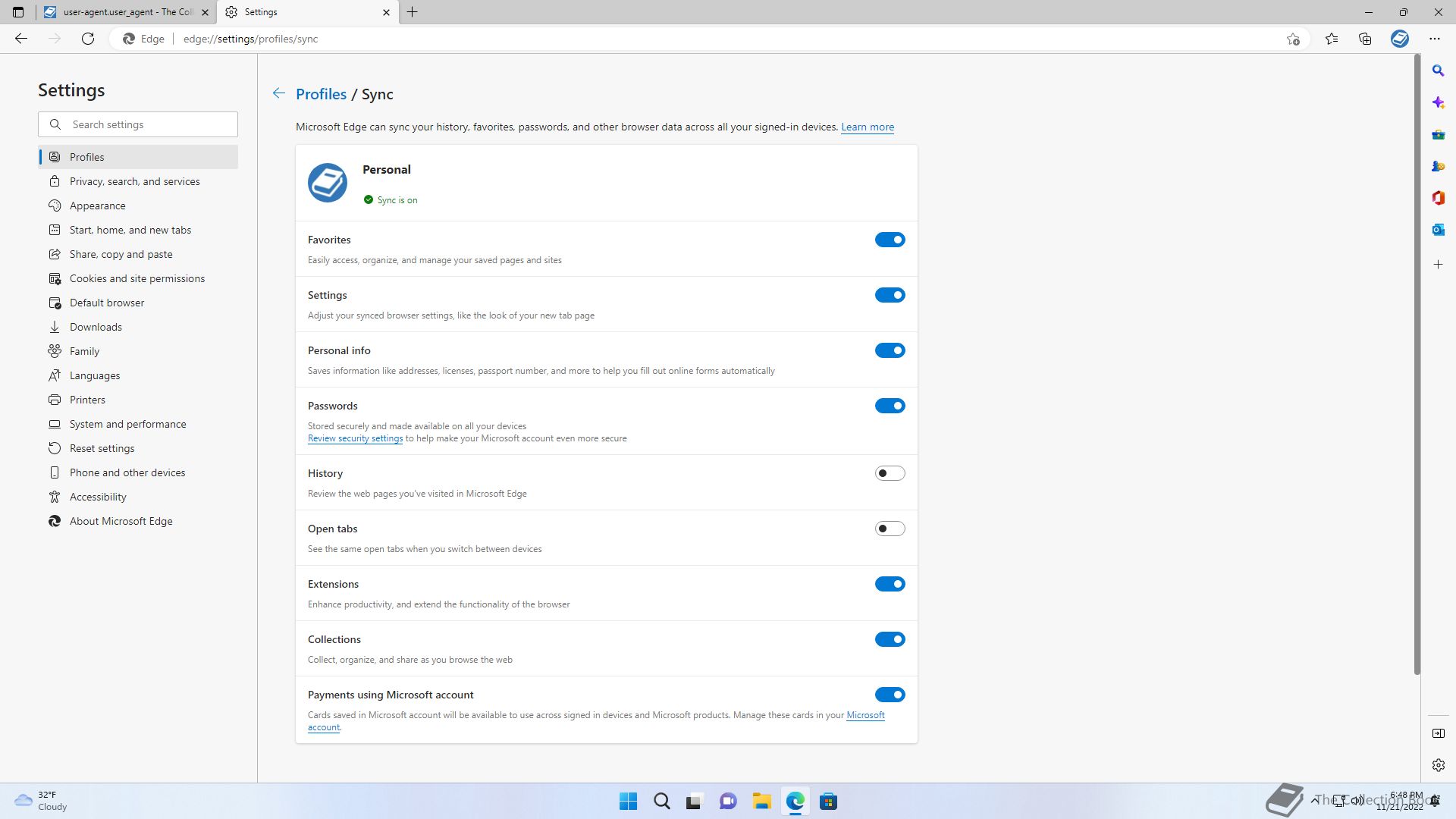The image size is (1456, 819).
Task: Open Family settings section
Action: point(138,351)
